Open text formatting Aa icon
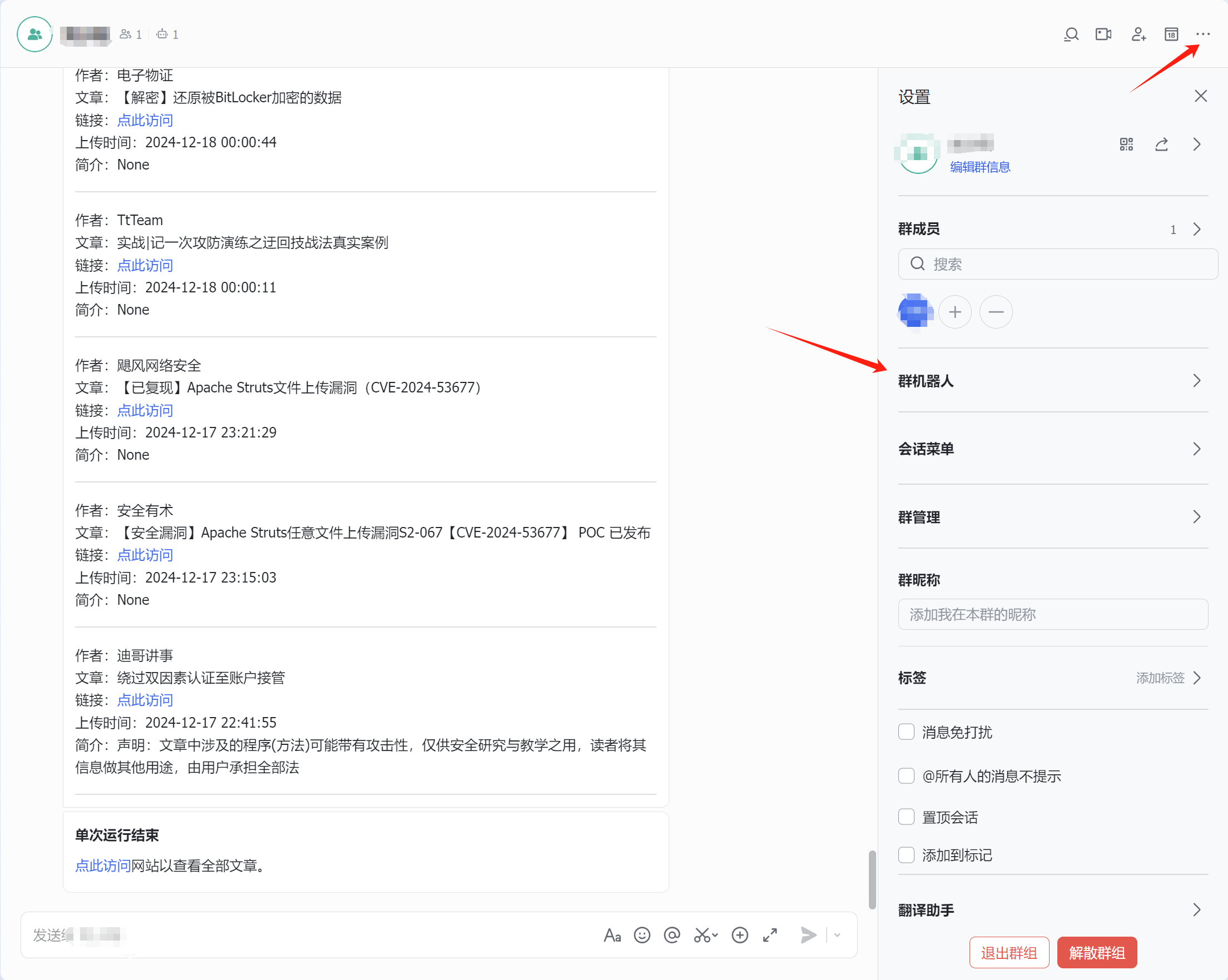Image resolution: width=1228 pixels, height=980 pixels. pyautogui.click(x=612, y=935)
